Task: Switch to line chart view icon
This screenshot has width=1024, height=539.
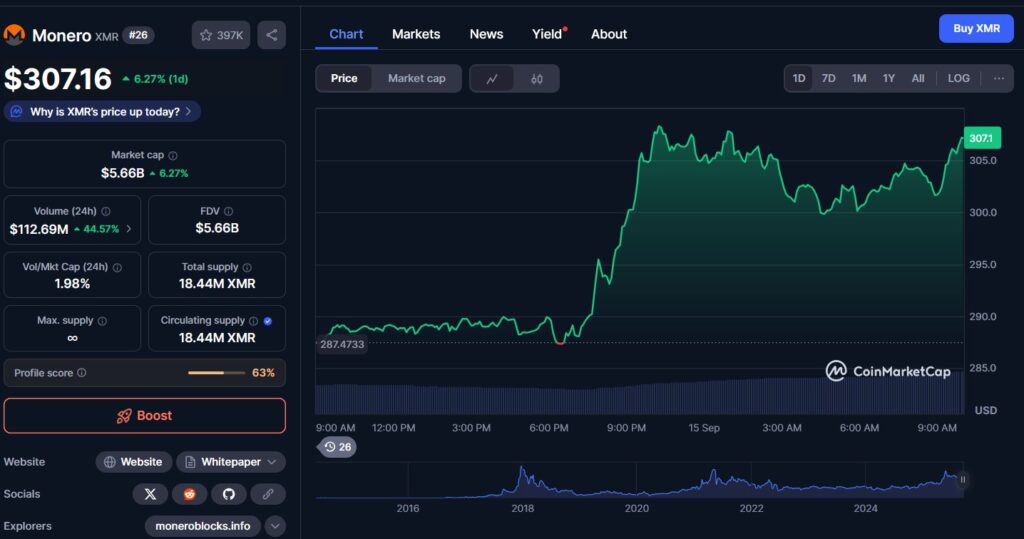Action: (x=492, y=78)
